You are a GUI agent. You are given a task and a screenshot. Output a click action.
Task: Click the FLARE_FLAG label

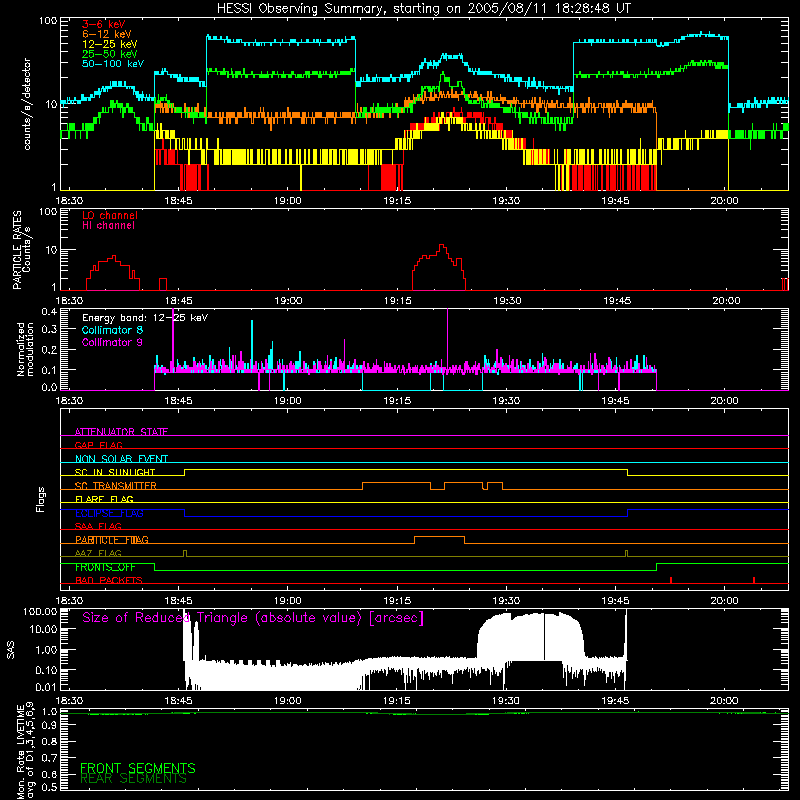pyautogui.click(x=104, y=499)
